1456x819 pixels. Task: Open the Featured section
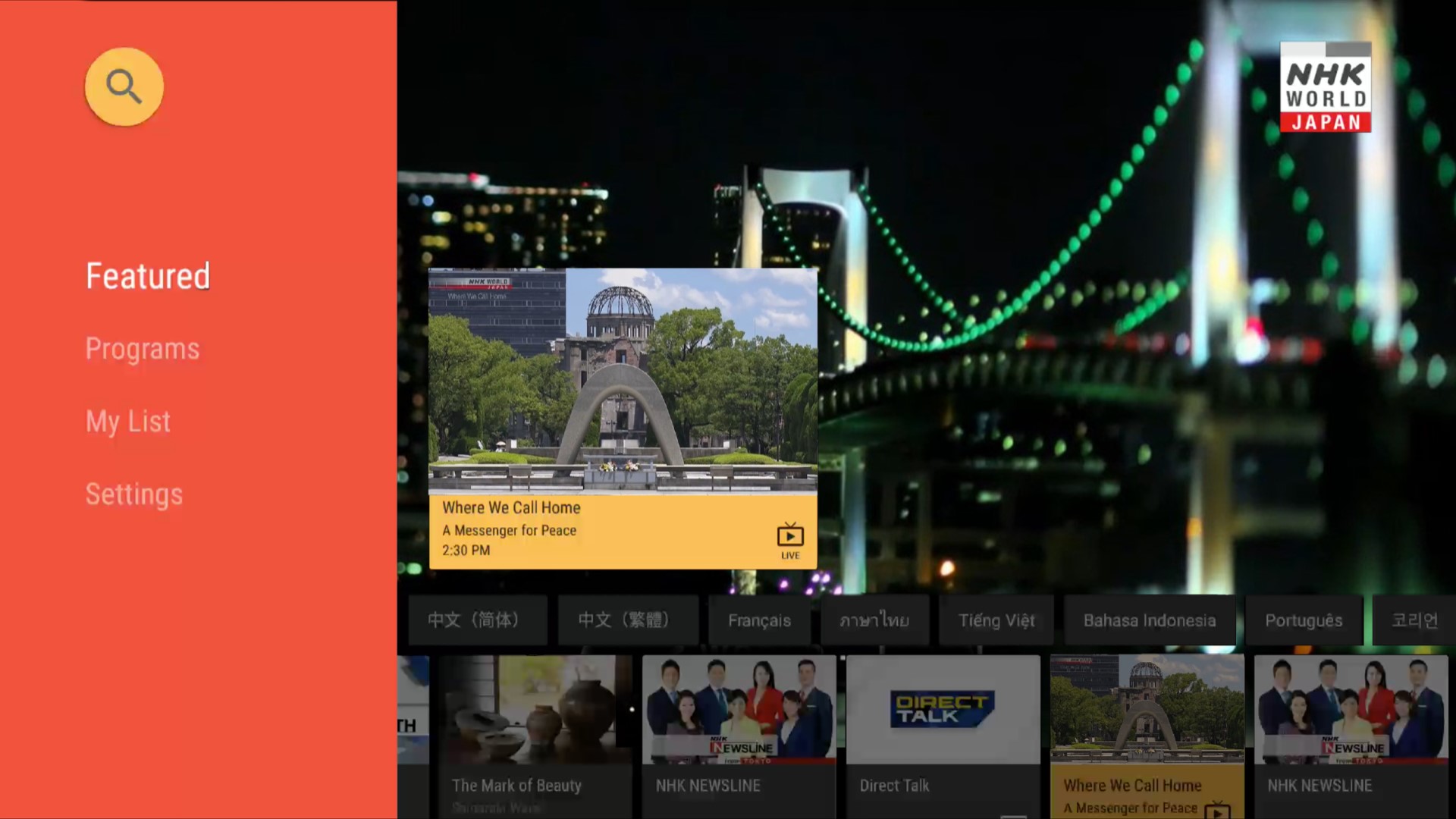tap(148, 275)
